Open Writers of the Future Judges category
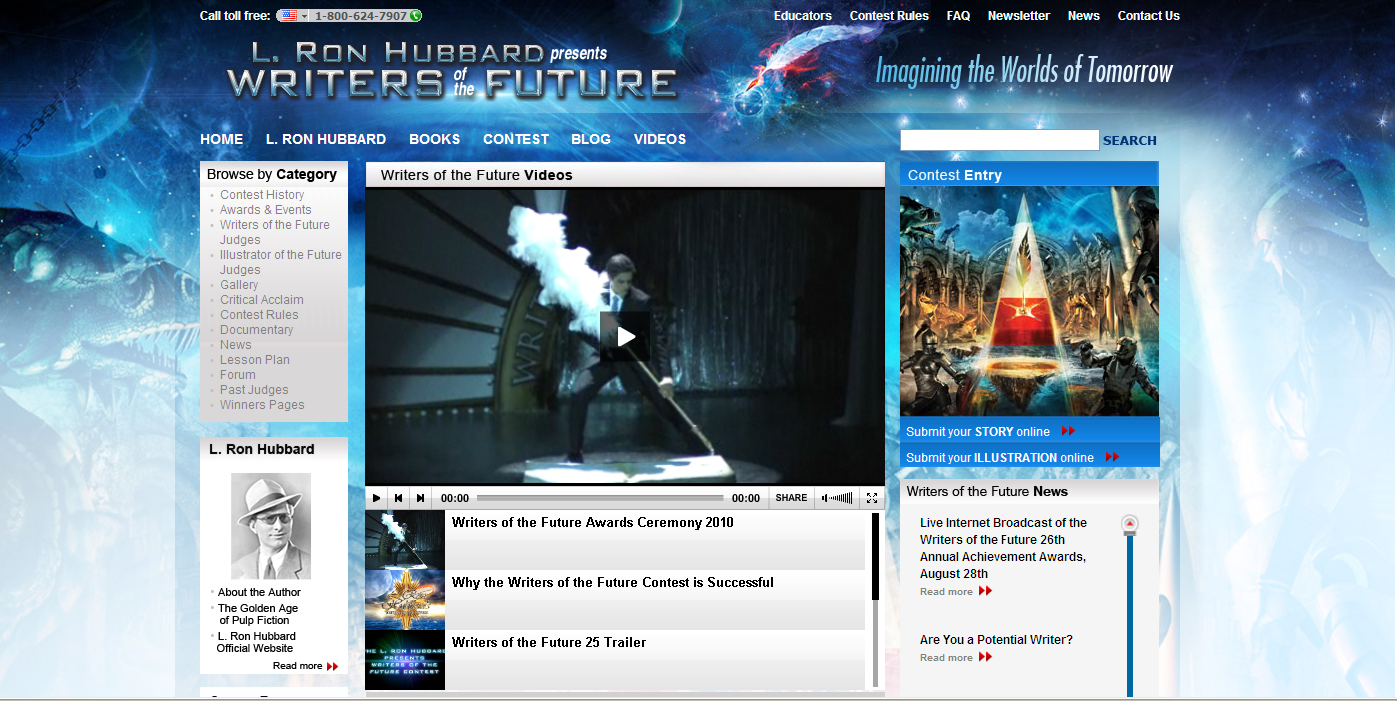 pyautogui.click(x=275, y=232)
